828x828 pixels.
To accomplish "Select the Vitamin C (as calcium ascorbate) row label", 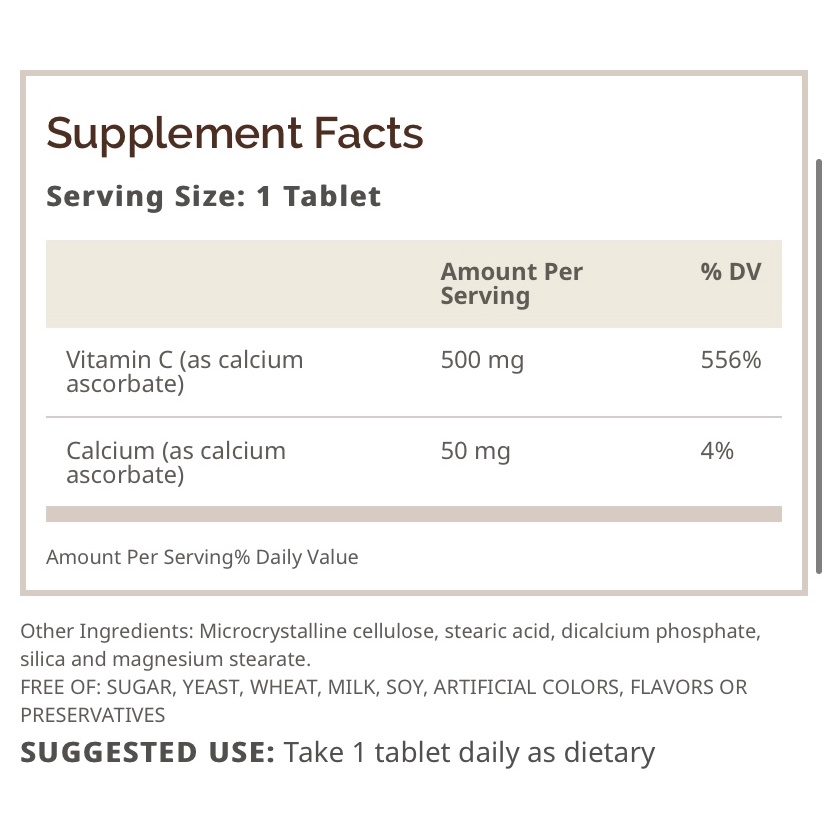I will (x=184, y=372).
